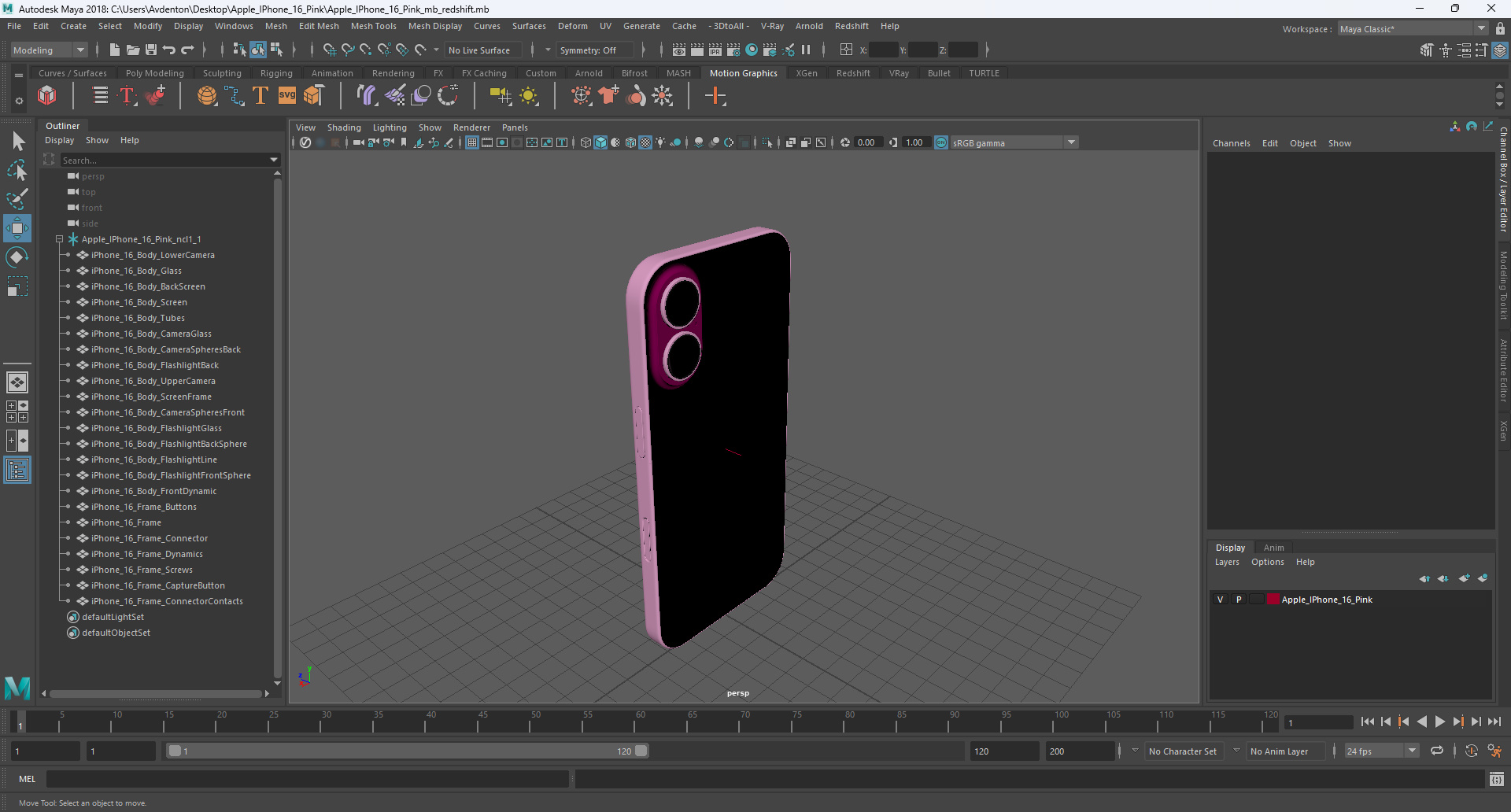Switch to the Poly Modeling shelf tab
Image resolution: width=1511 pixels, height=812 pixels.
pos(154,73)
